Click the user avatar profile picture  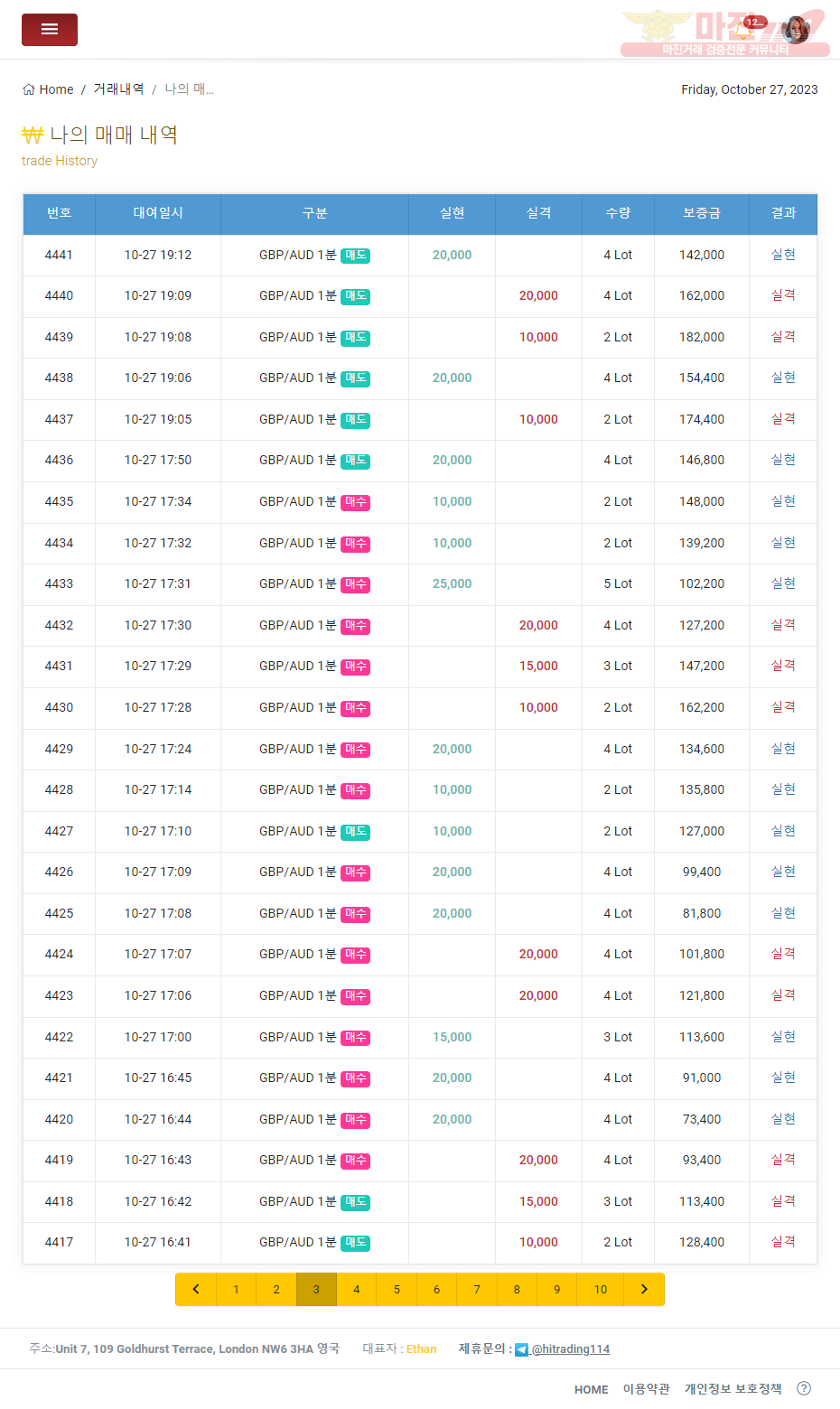(x=796, y=30)
